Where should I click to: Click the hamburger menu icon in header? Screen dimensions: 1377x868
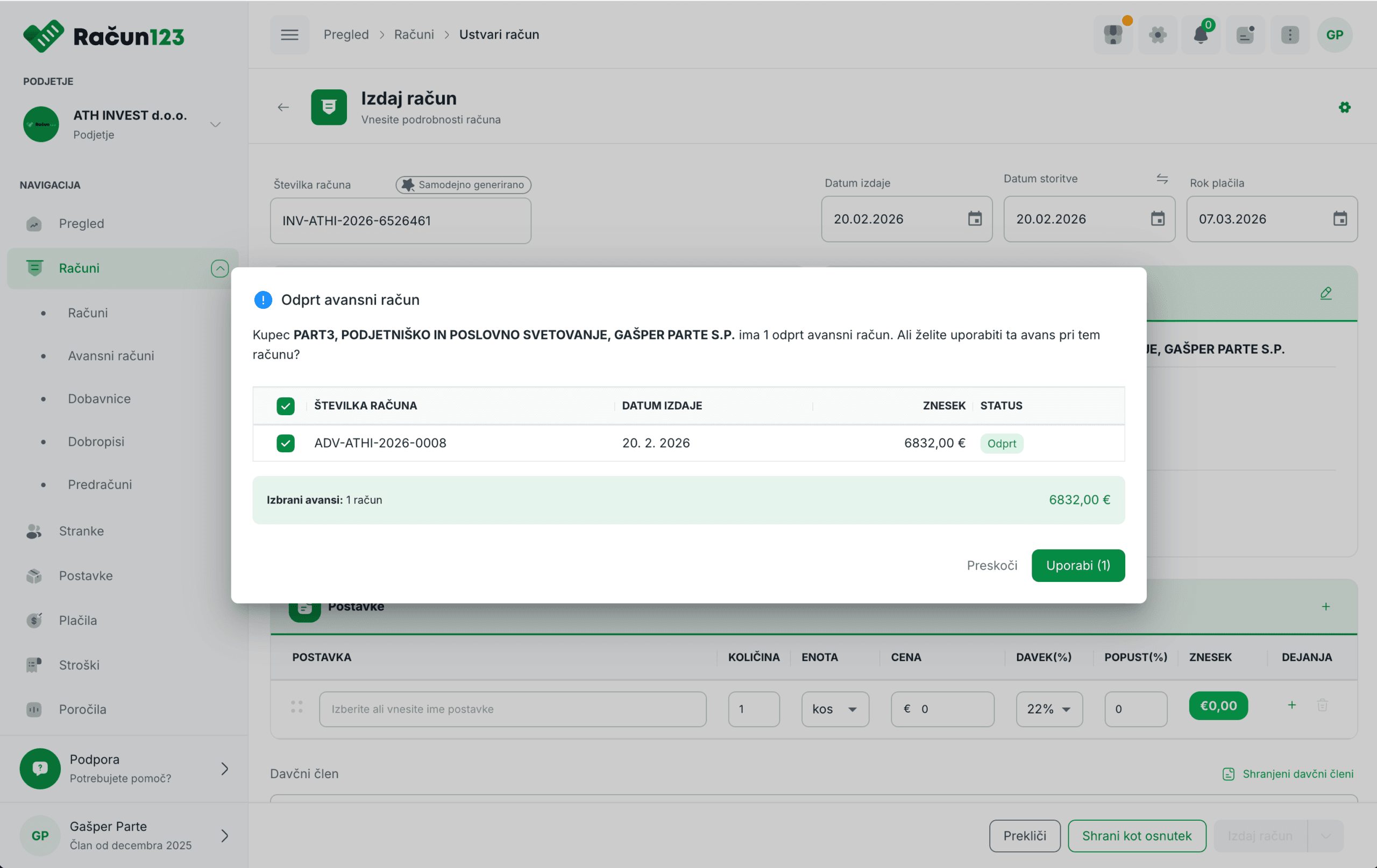[289, 35]
